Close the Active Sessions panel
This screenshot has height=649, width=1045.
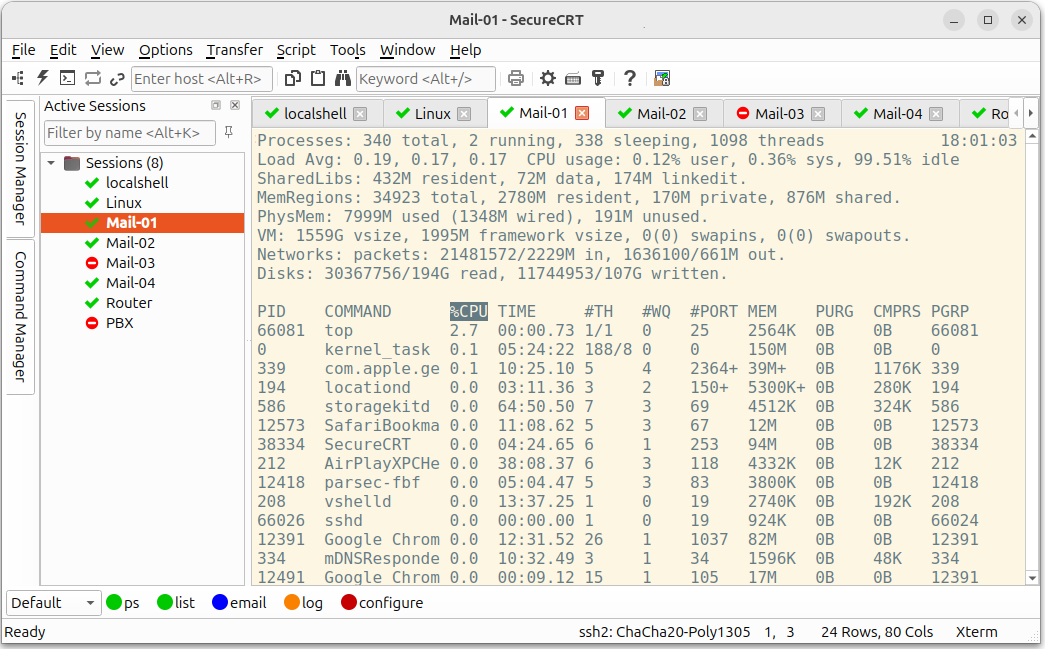pyautogui.click(x=235, y=105)
